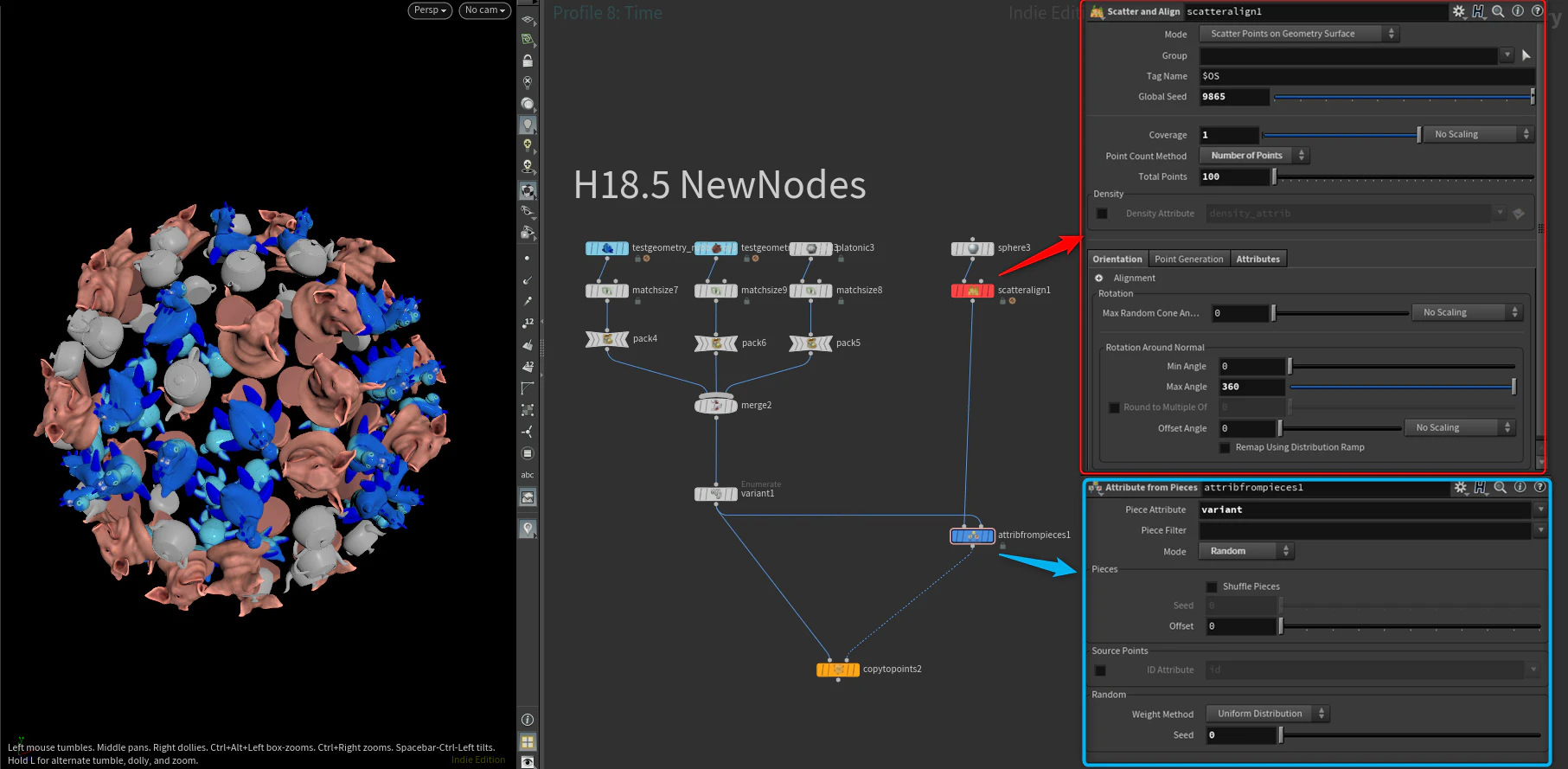
Task: Open Mode dropdown Scatter Points on Geometry Surface
Action: (1299, 34)
